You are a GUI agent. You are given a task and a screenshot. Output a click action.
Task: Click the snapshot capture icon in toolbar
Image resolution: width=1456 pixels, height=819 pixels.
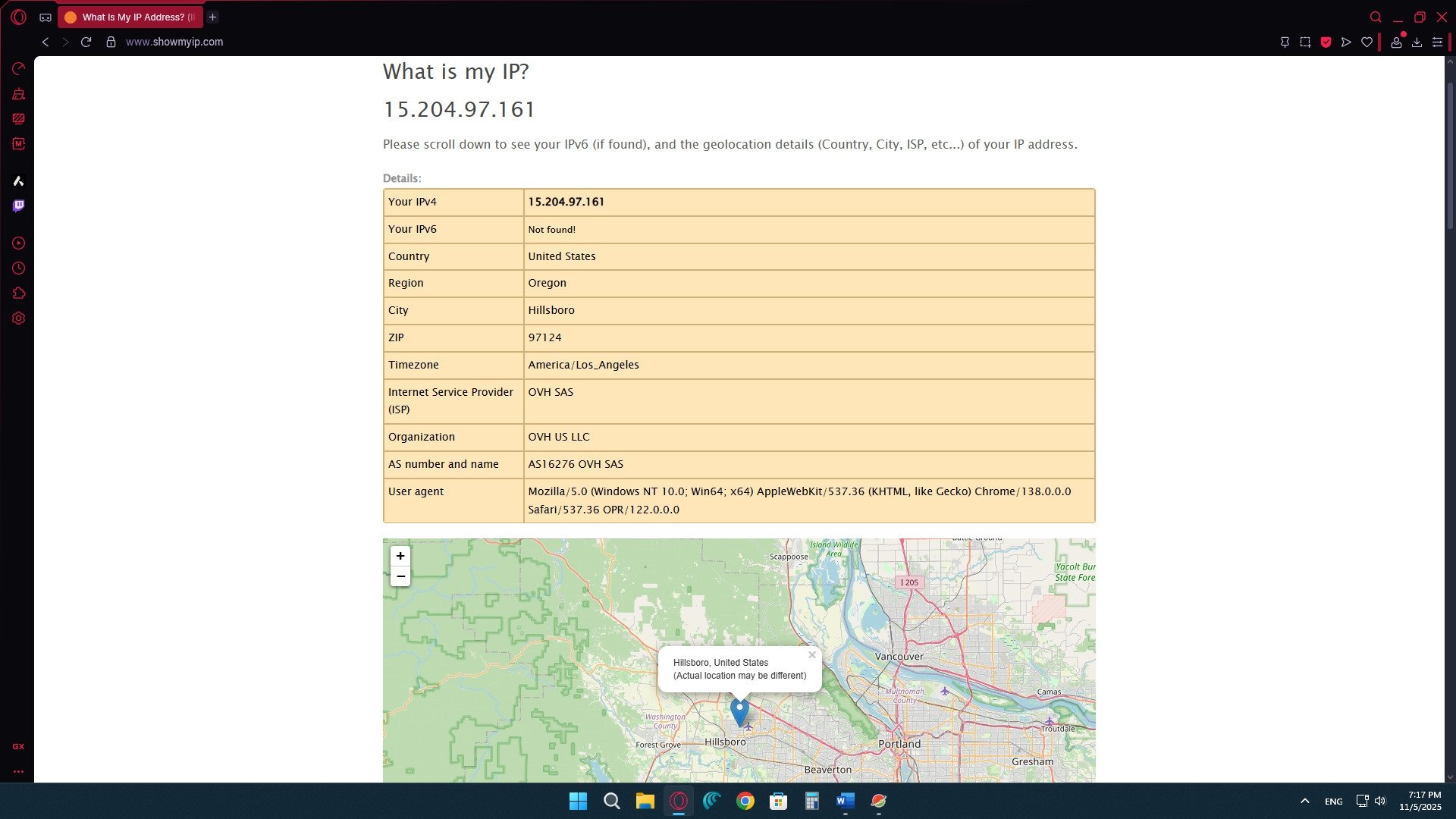1305,42
